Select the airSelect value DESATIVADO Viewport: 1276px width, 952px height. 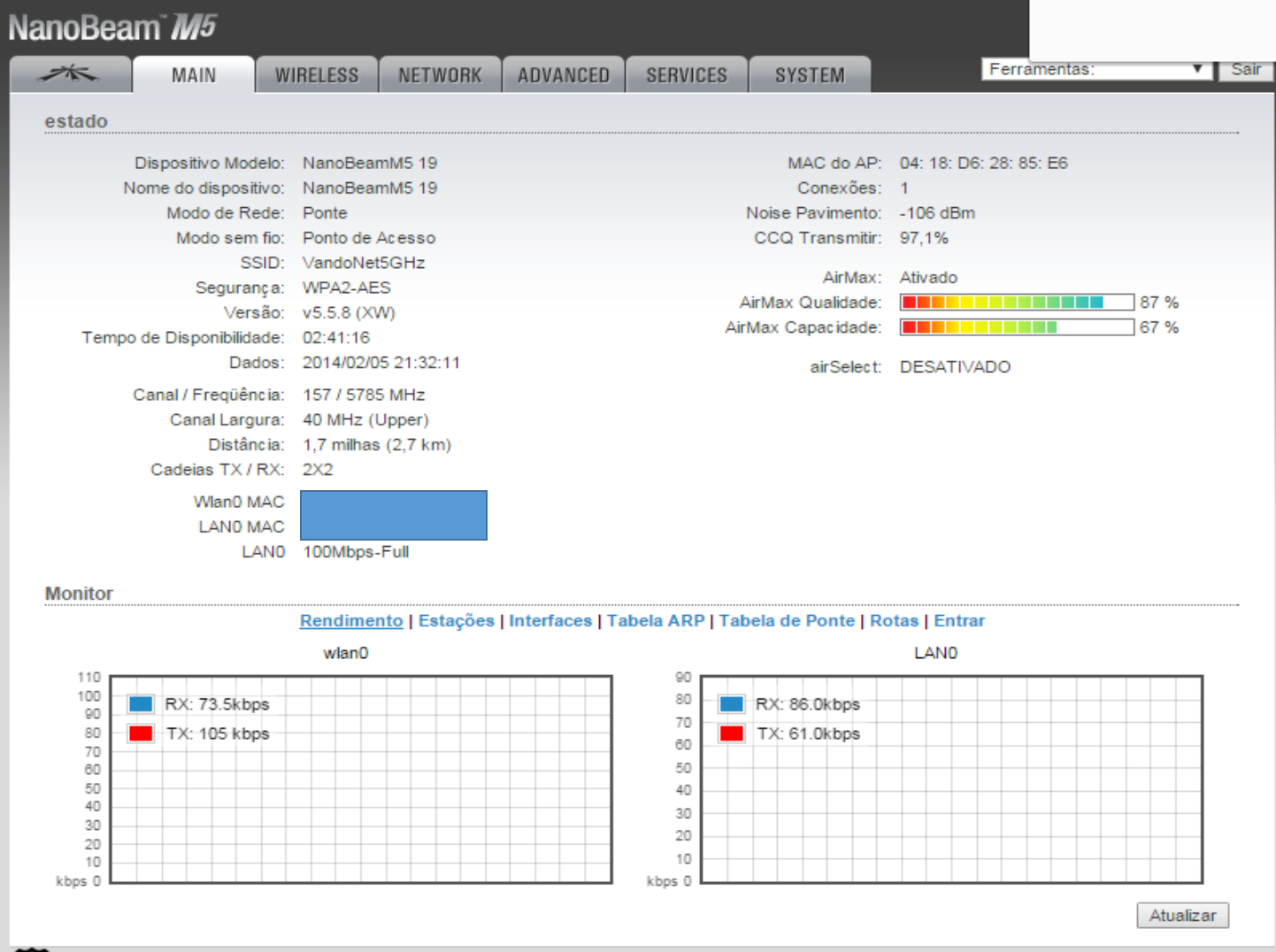[x=955, y=367]
